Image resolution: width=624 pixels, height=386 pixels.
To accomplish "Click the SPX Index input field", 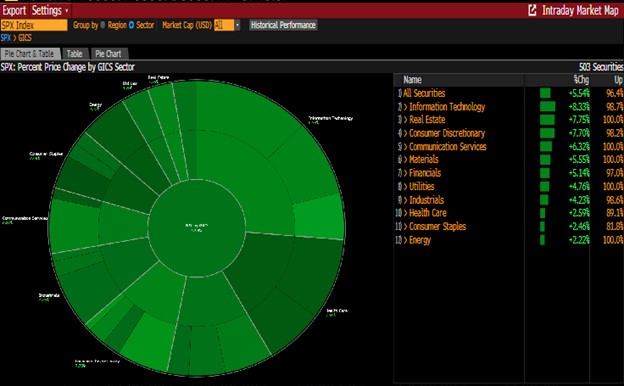I will [x=34, y=25].
